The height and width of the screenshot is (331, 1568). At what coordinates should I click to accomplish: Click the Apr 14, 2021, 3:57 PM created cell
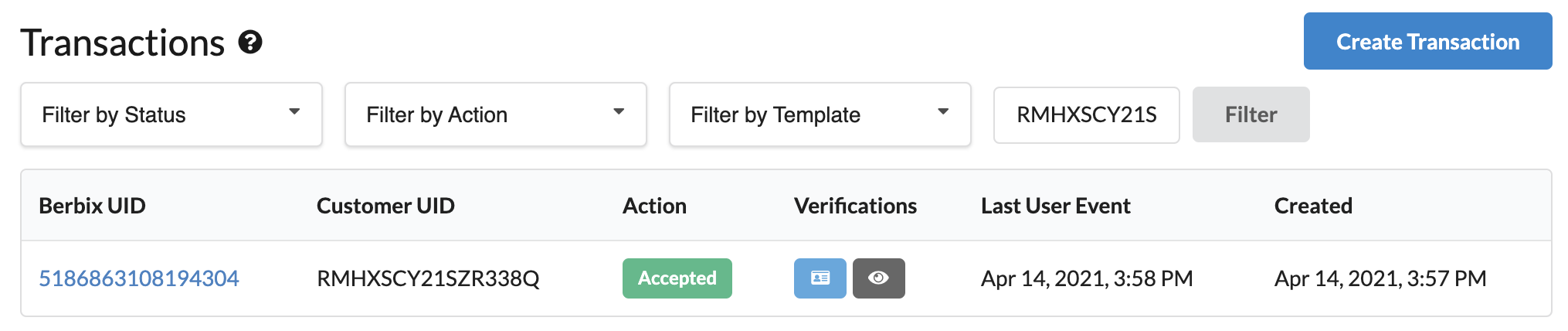tap(1380, 278)
